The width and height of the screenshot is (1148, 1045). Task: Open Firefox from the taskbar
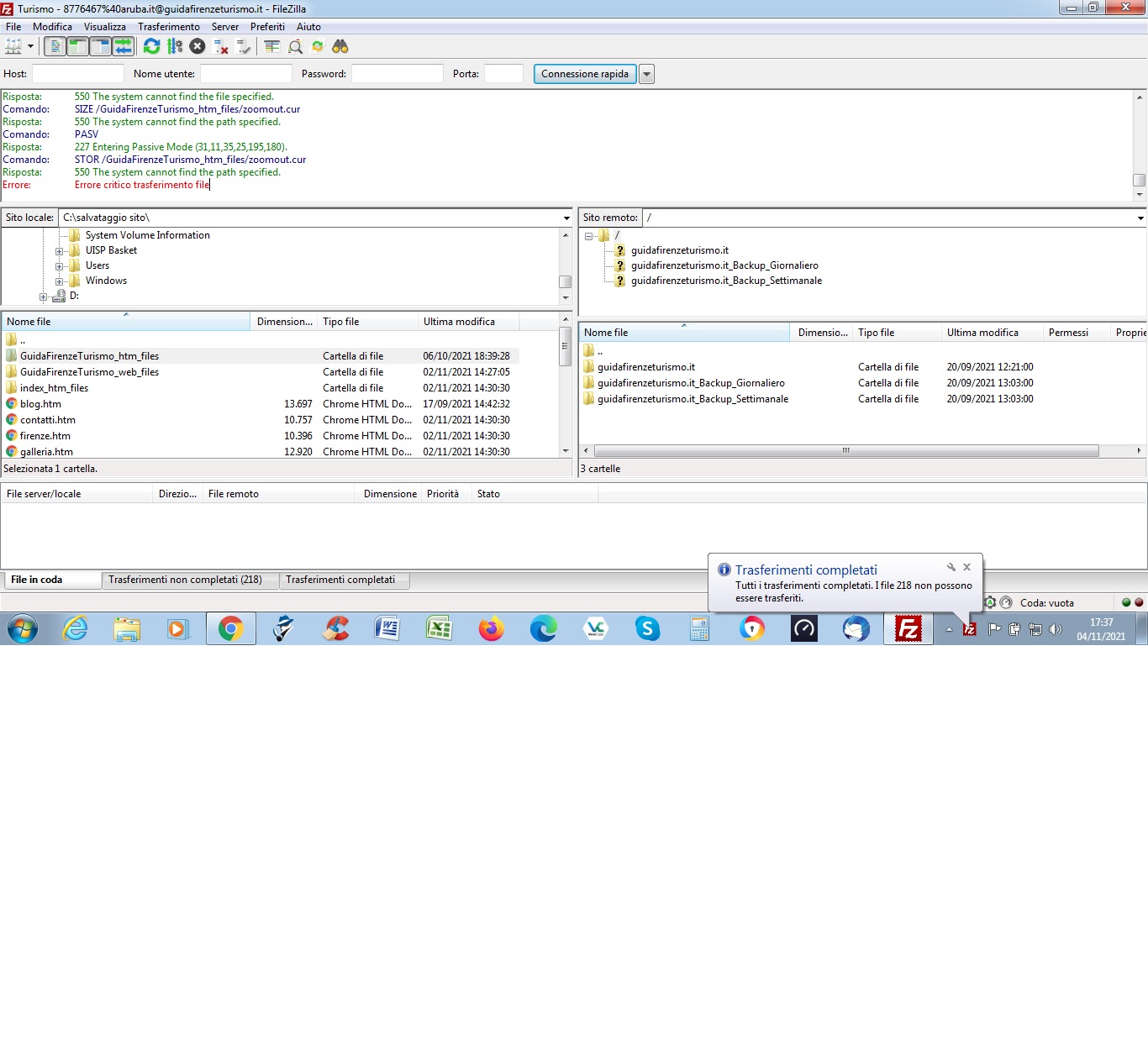tap(491, 628)
